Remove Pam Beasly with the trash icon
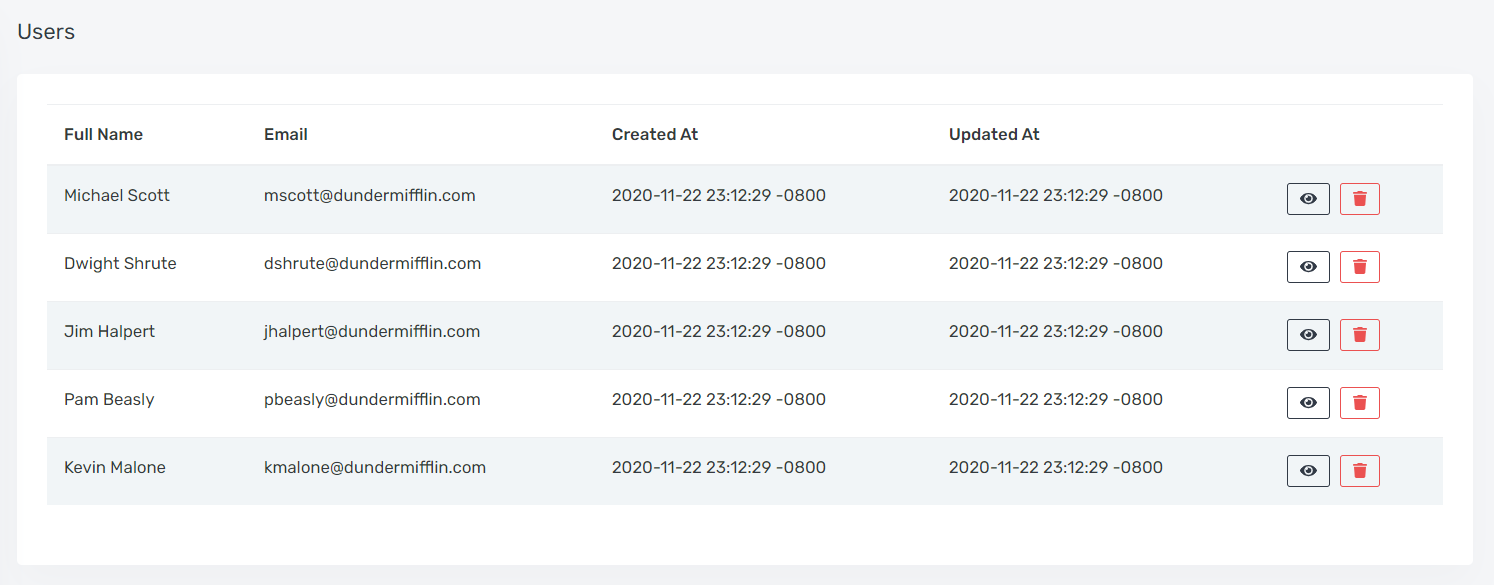1494x585 pixels. coord(1360,403)
